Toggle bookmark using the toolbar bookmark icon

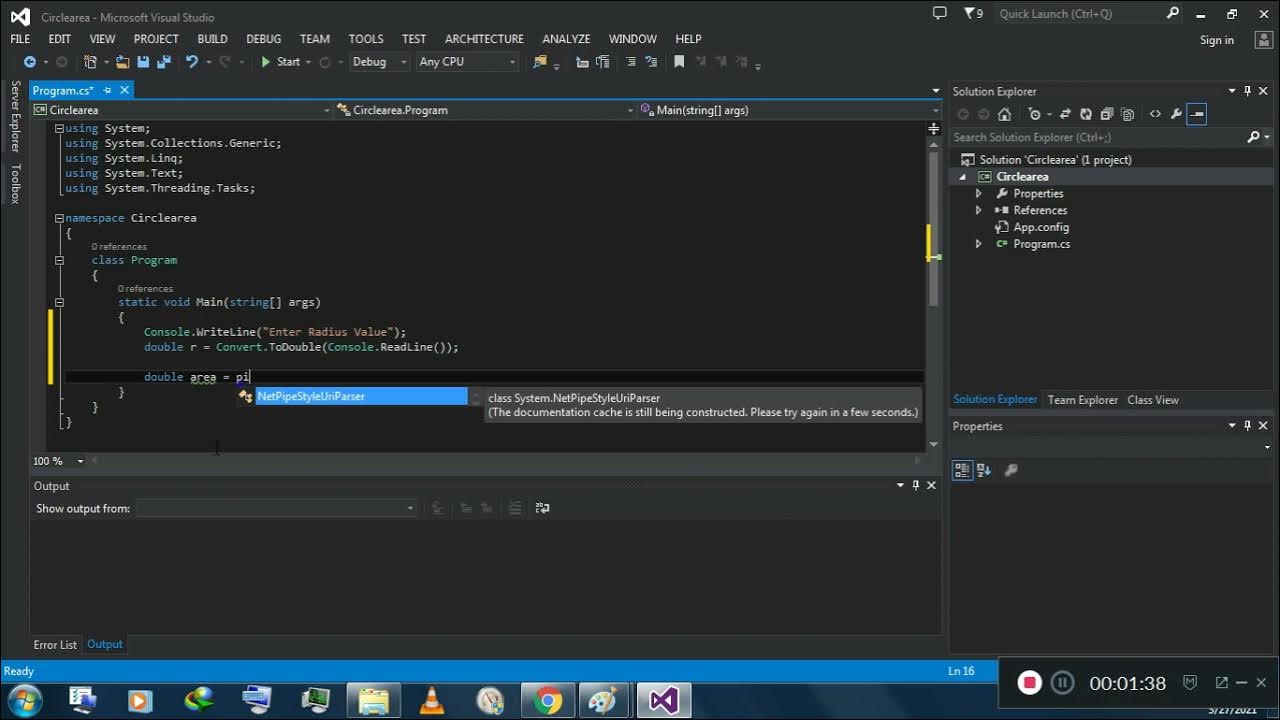pos(679,62)
